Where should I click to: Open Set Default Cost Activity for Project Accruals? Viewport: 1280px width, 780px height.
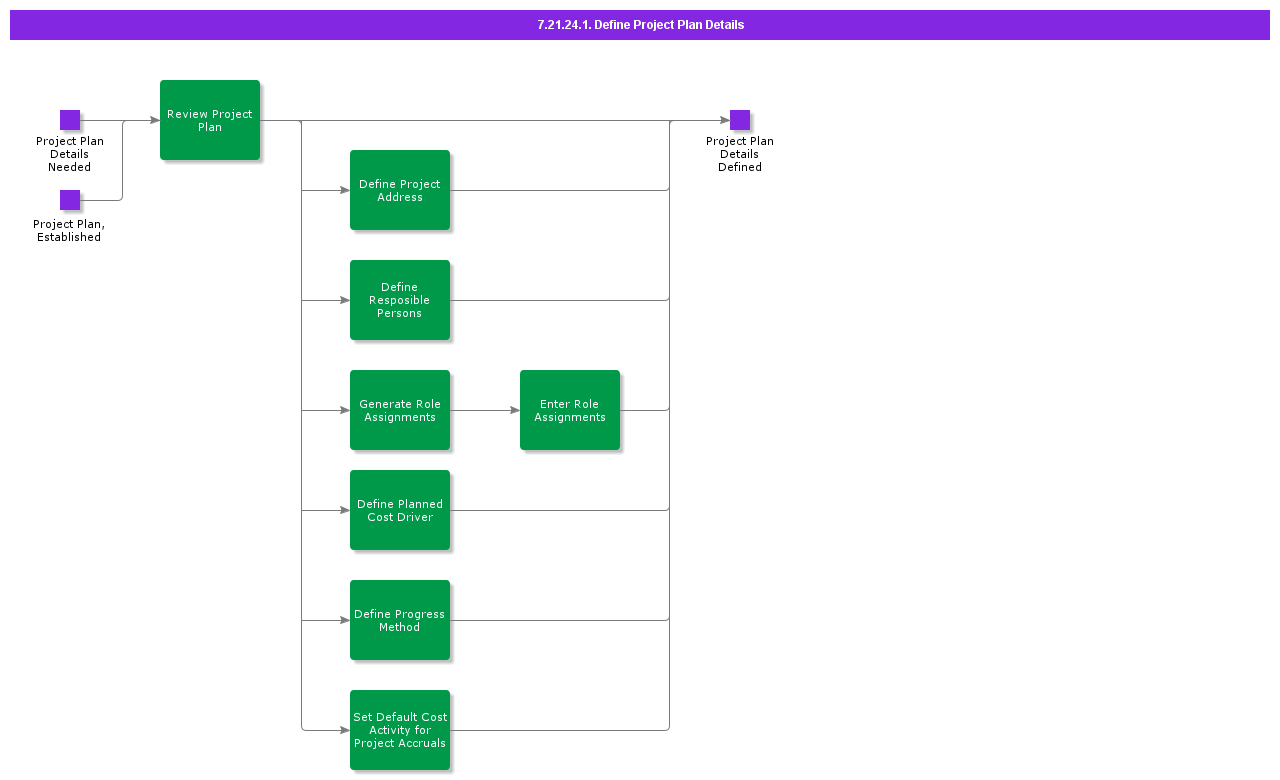point(400,730)
